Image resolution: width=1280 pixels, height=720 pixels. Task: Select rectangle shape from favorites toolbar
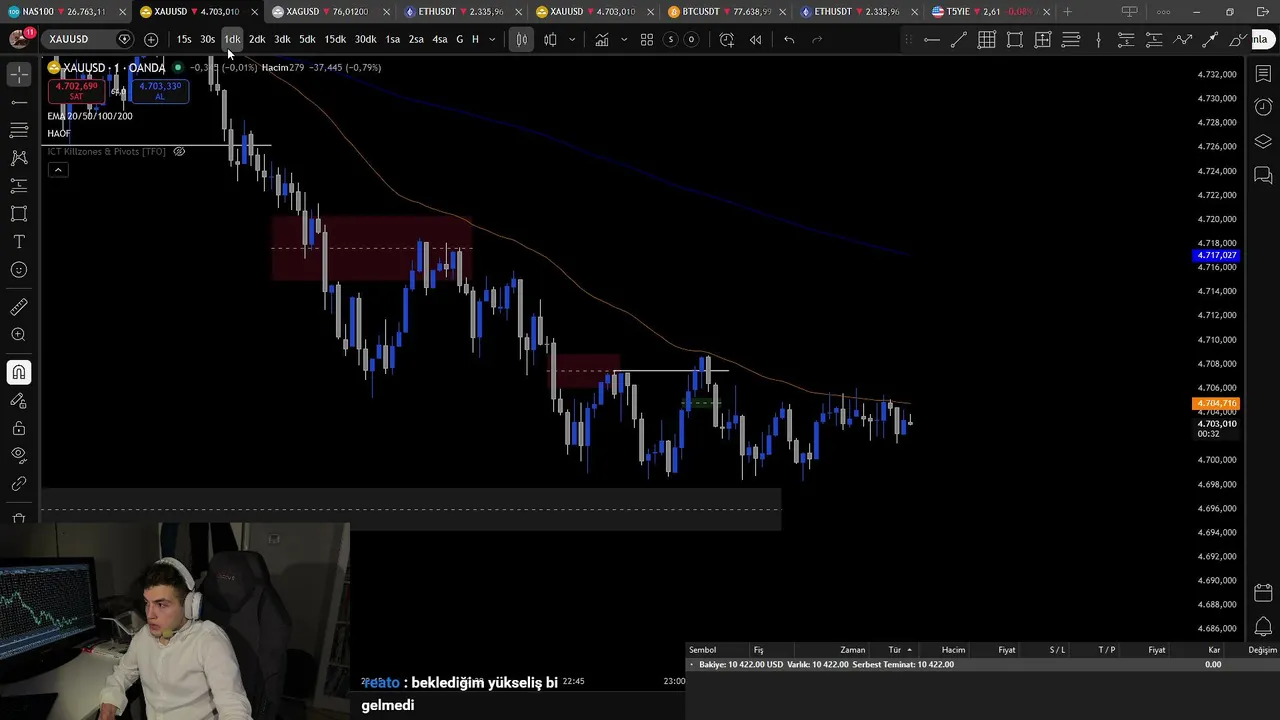1014,39
